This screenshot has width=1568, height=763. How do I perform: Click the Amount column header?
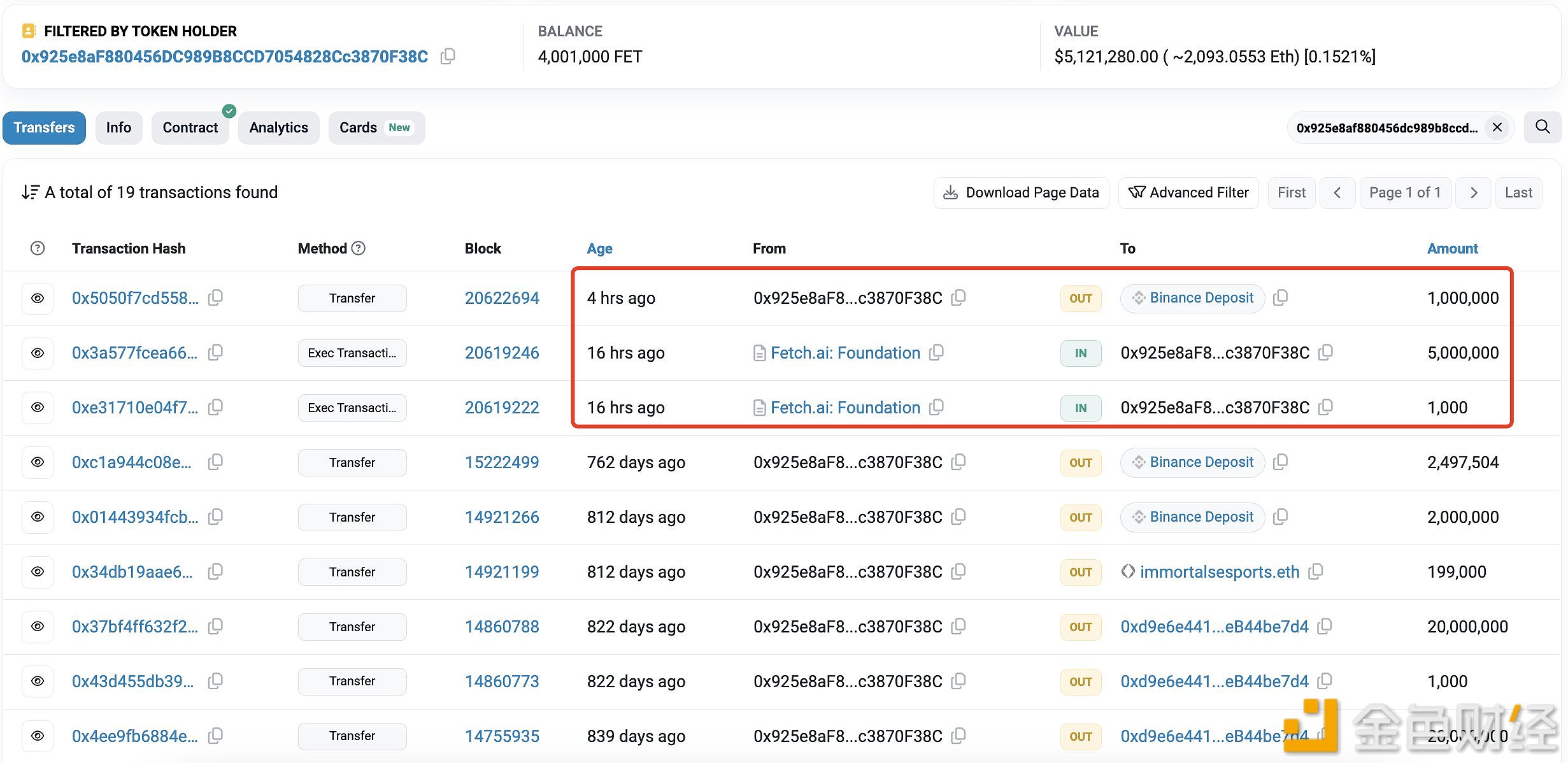point(1452,248)
